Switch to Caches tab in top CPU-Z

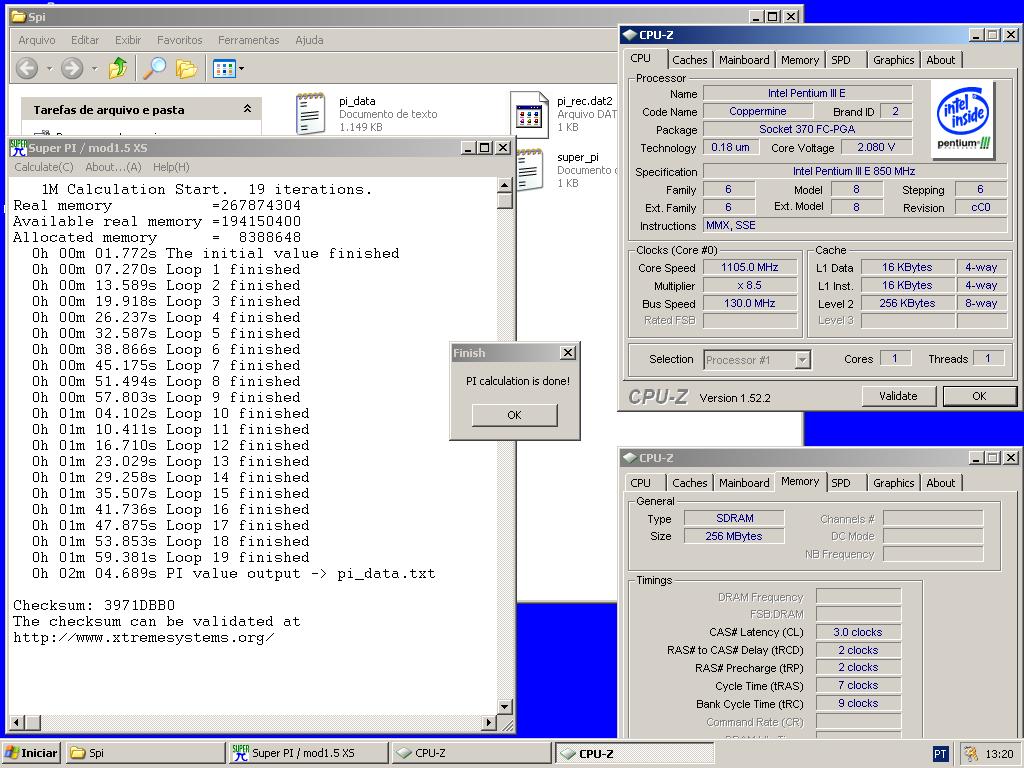coord(690,60)
